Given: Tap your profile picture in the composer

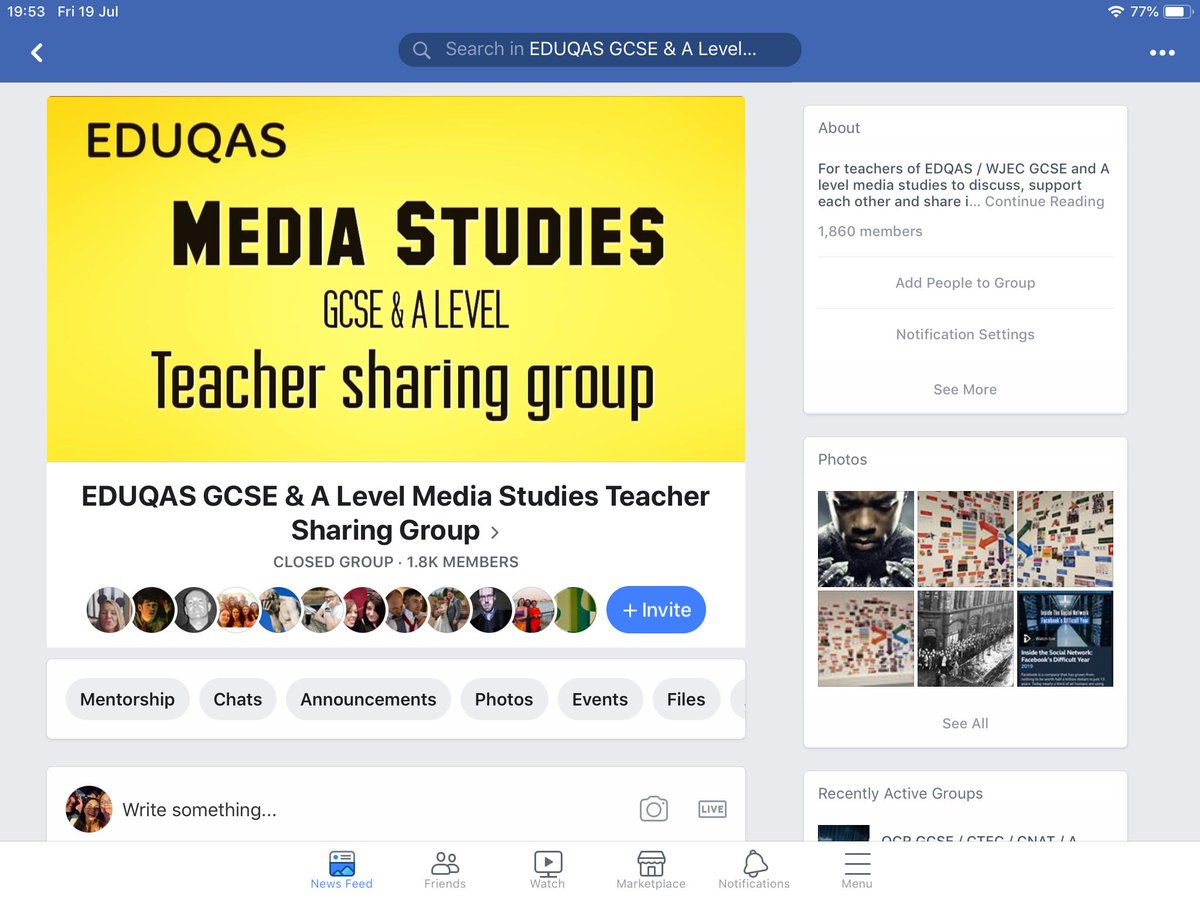Looking at the screenshot, I should tap(89, 809).
